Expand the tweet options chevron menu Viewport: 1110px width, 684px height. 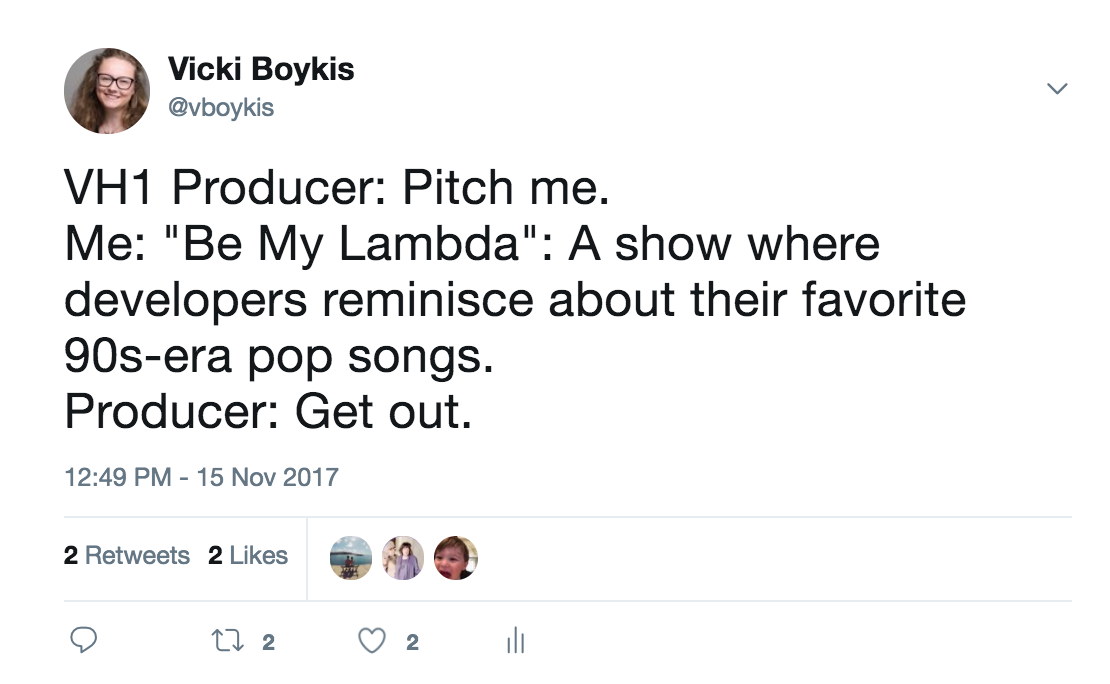click(1057, 89)
